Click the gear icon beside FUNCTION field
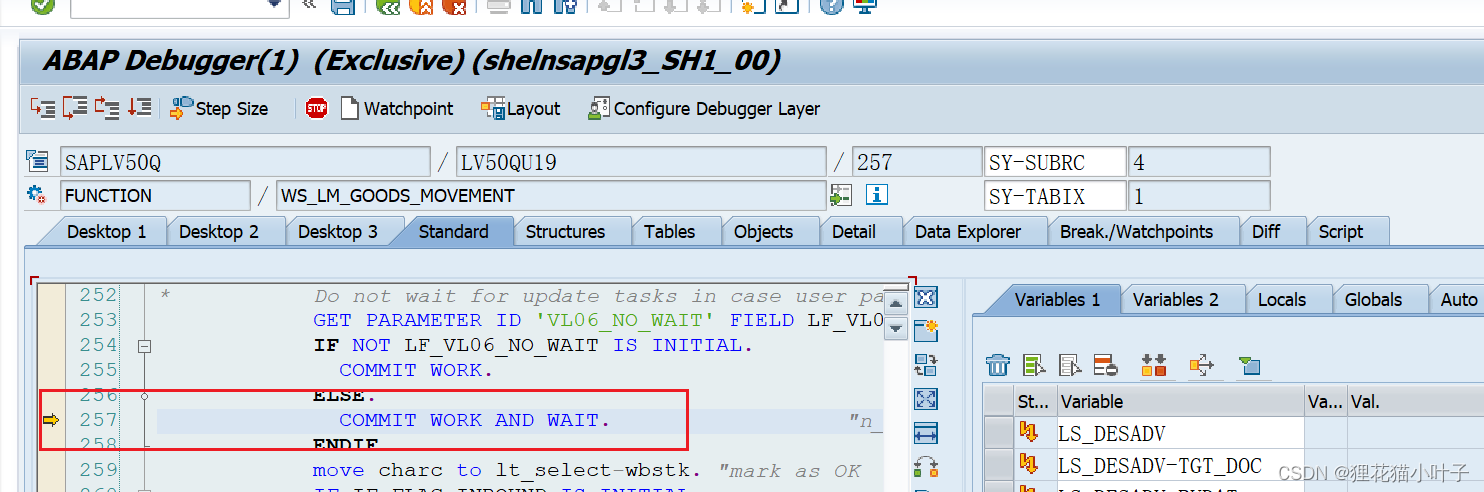1484x492 pixels. [37, 194]
